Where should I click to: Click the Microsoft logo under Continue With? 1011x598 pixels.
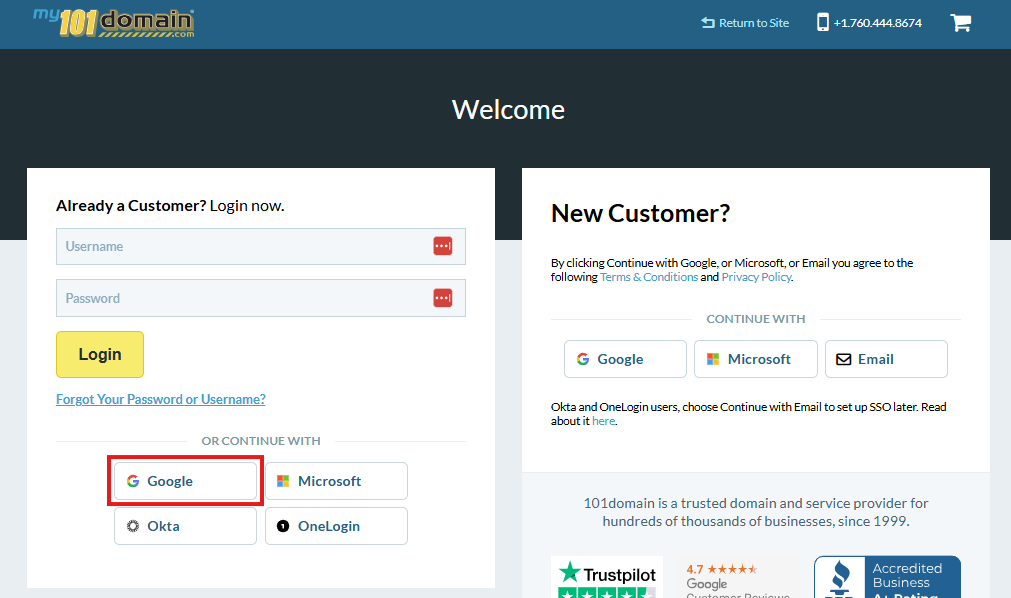coord(715,358)
